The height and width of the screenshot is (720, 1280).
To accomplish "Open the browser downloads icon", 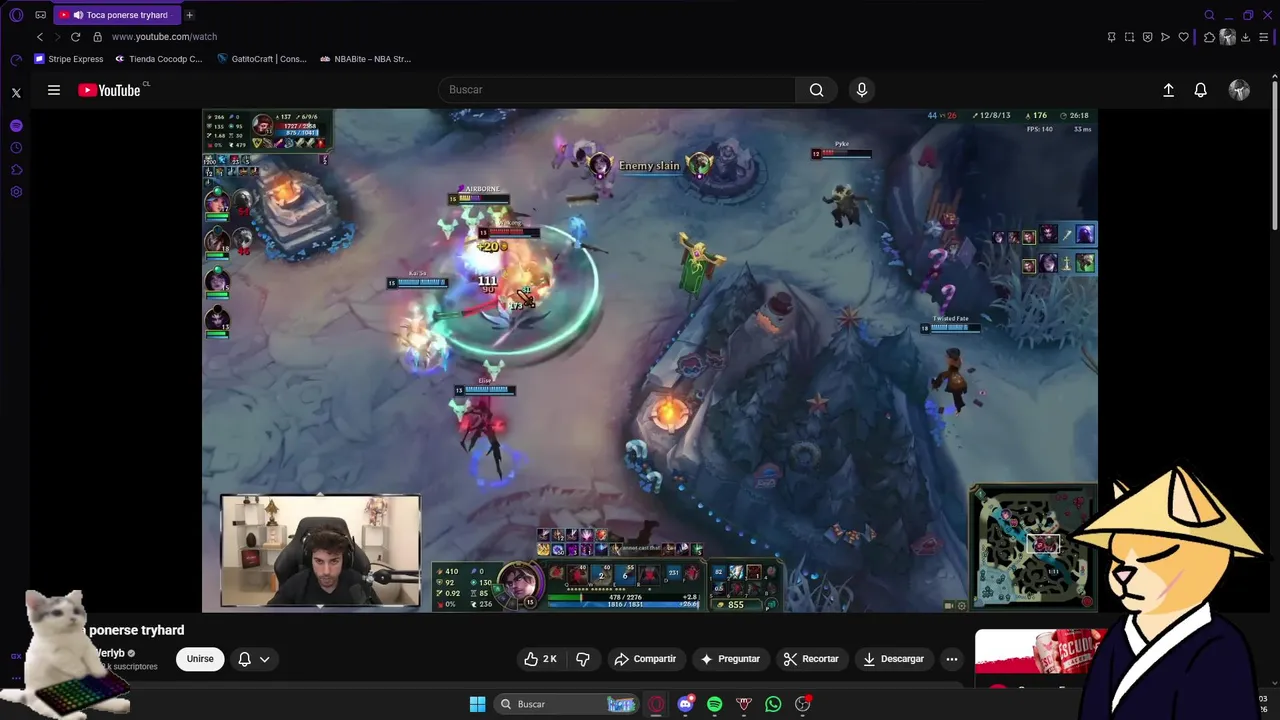I will (x=1245, y=37).
